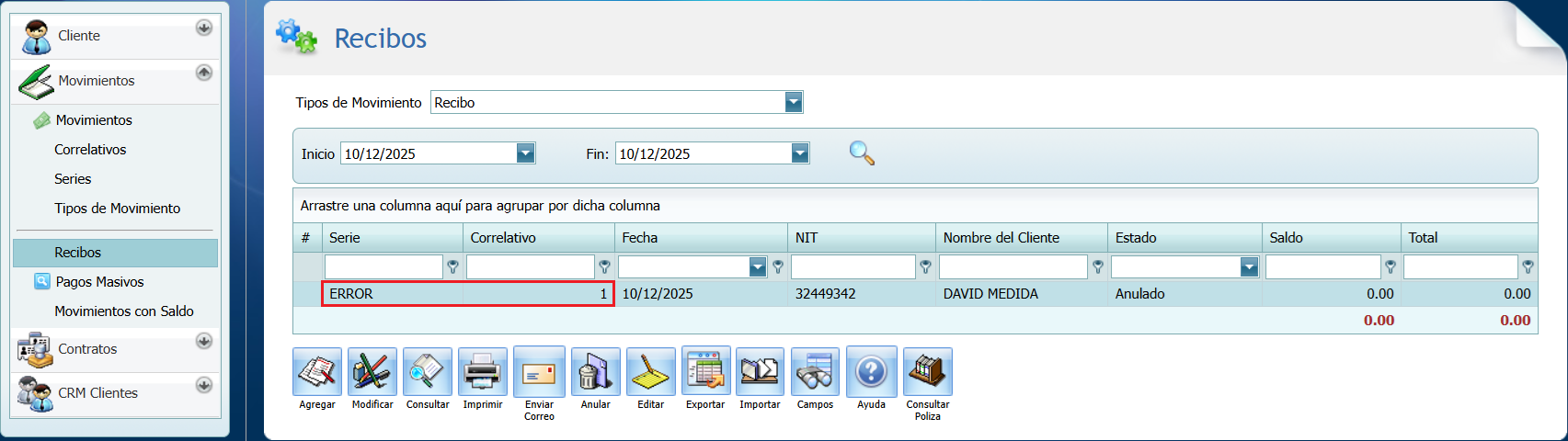
Task: Send email with Enviar Correo icon
Action: point(539,372)
